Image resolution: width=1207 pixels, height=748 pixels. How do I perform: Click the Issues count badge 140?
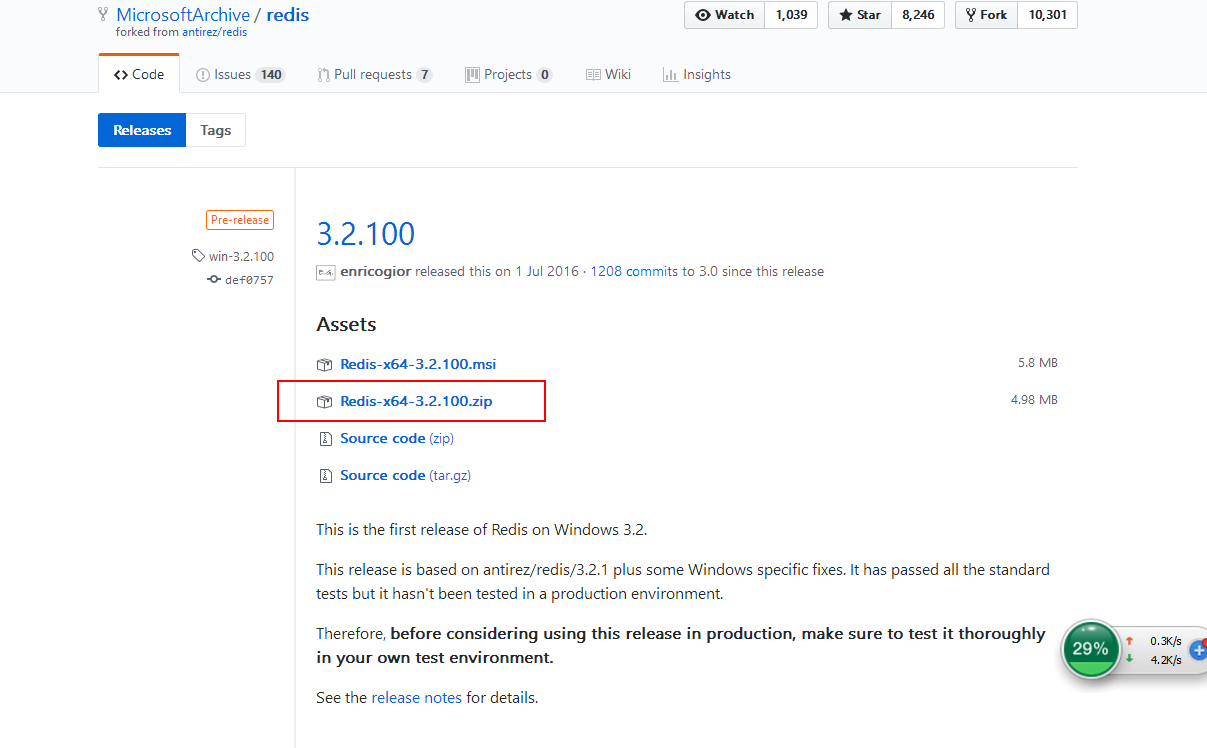click(x=271, y=74)
